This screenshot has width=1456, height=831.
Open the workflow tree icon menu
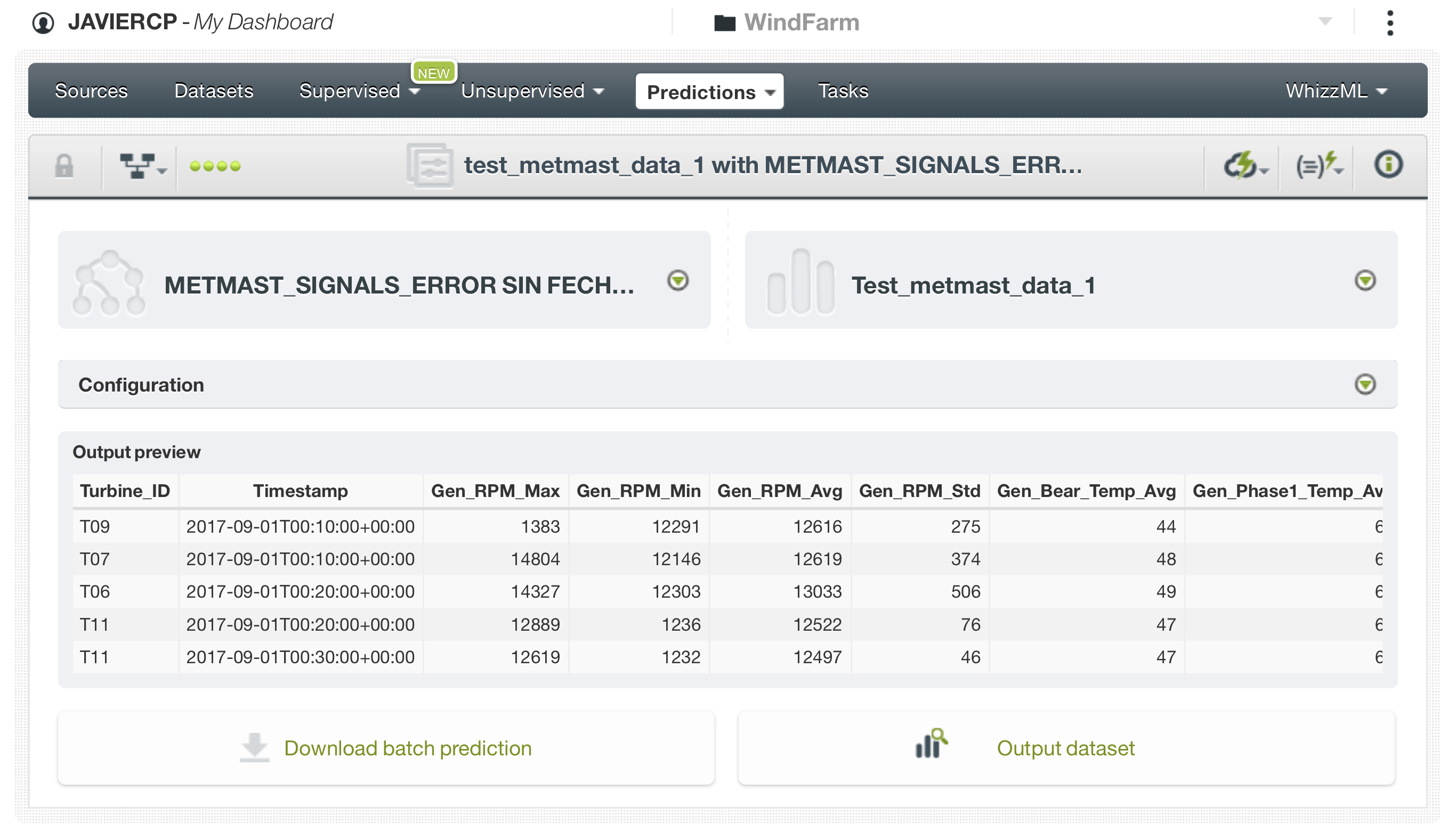pos(141,166)
